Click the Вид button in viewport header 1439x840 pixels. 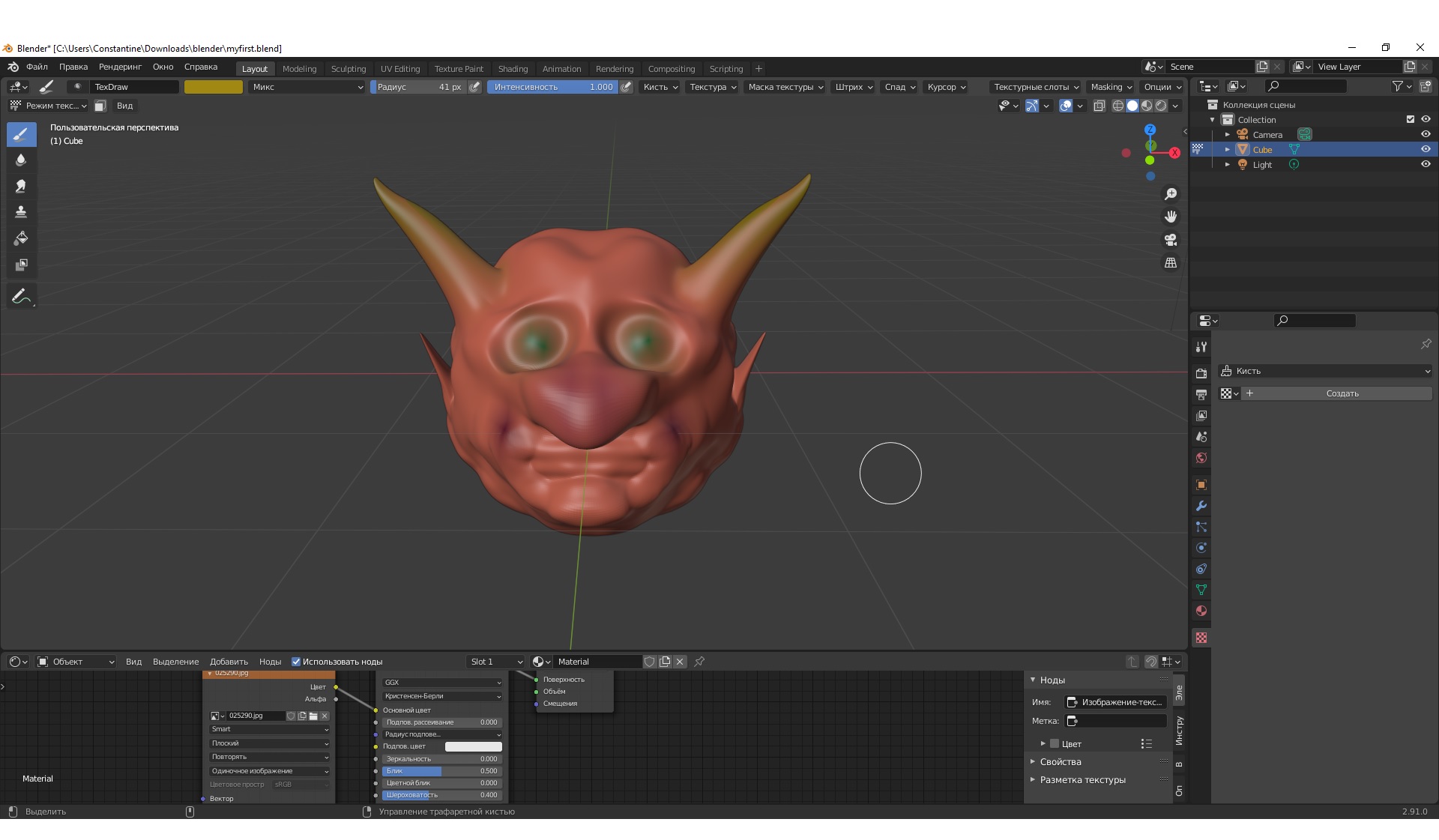125,106
